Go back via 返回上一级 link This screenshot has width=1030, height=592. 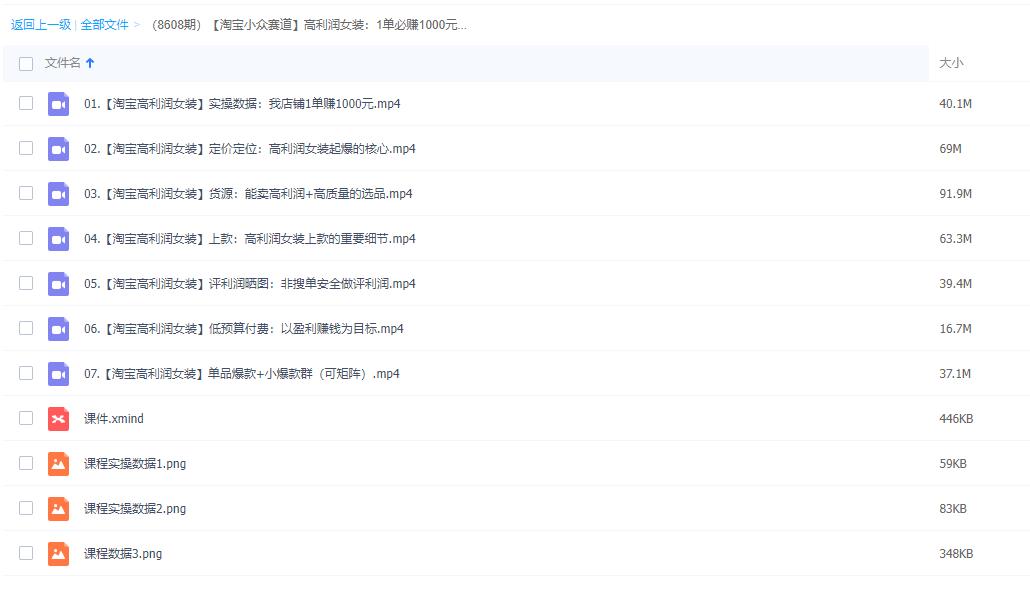click(x=41, y=25)
